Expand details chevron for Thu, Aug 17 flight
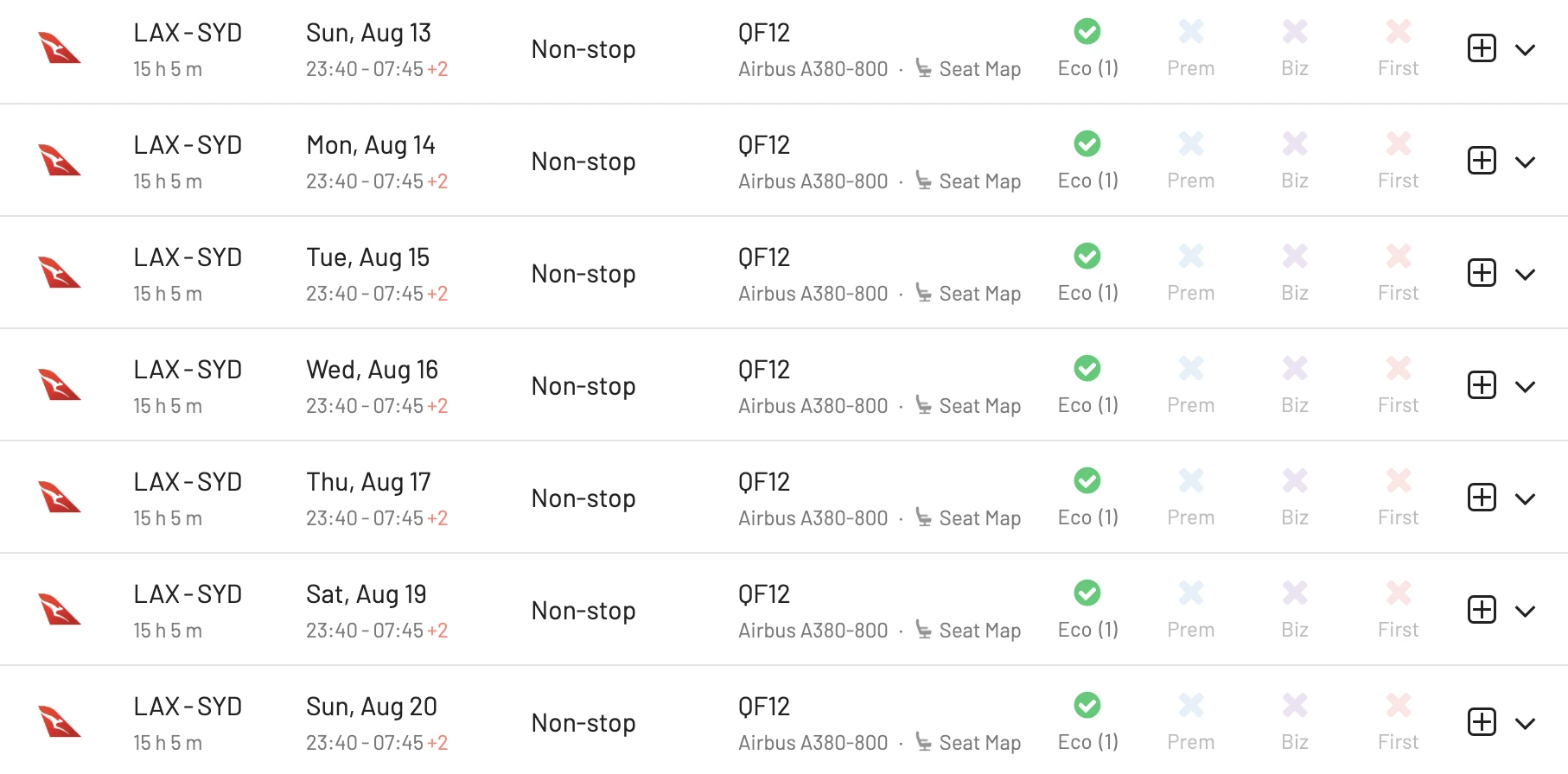The image size is (1568, 774). coord(1526,499)
